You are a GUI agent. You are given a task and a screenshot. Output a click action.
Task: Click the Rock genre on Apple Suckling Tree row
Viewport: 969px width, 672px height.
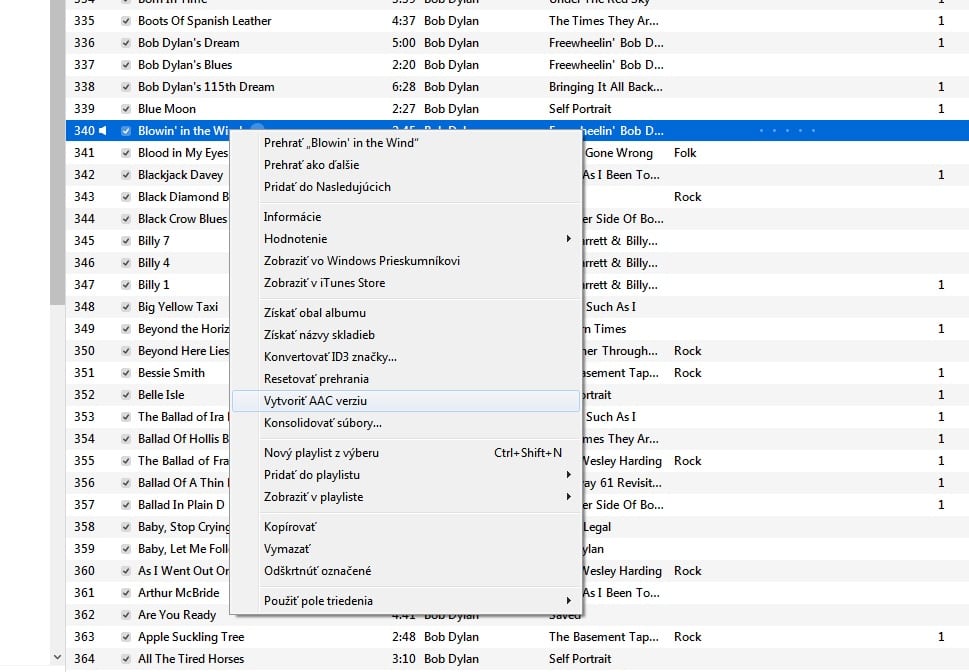(687, 637)
